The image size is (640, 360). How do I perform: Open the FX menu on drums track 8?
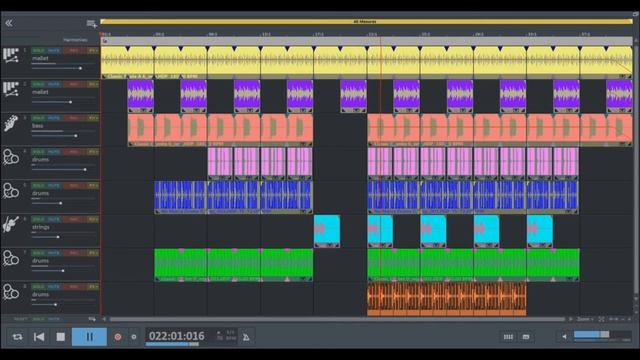(x=93, y=287)
